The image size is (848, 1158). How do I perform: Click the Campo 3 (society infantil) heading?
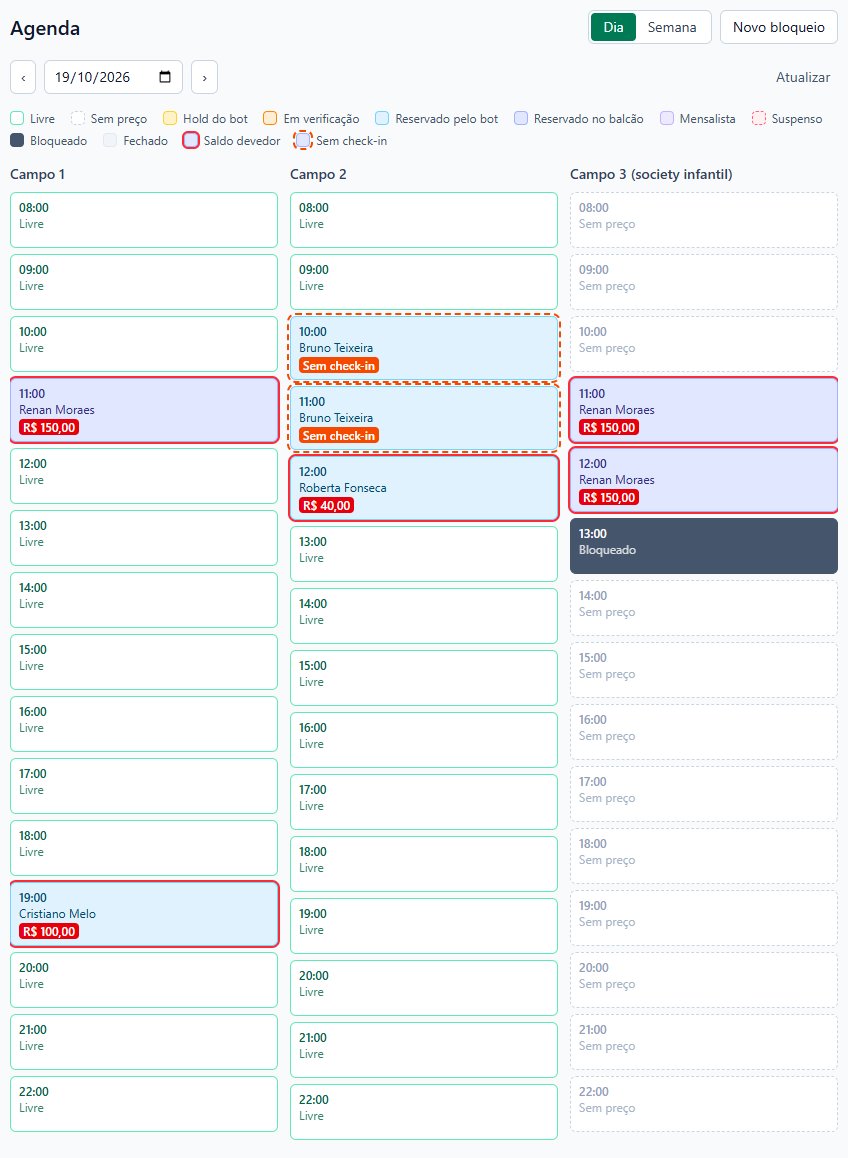(652, 174)
